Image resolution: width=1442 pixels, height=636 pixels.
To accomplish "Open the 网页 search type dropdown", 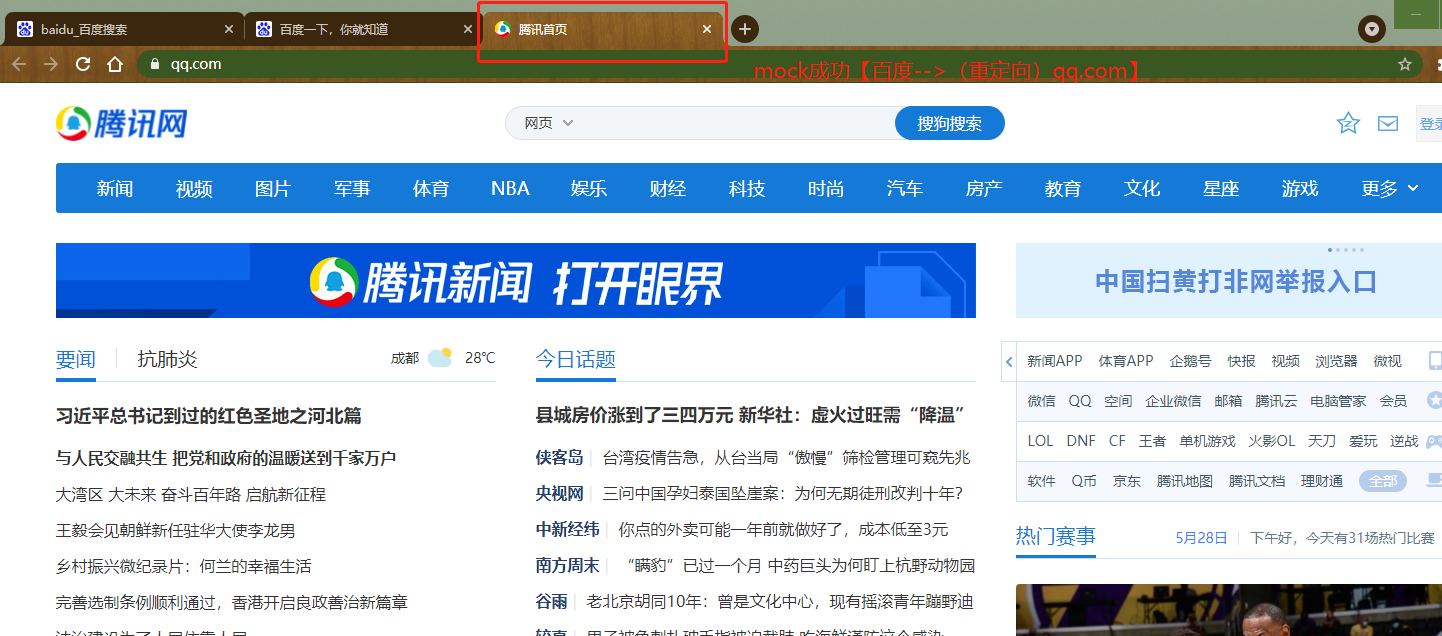I will 549,123.
